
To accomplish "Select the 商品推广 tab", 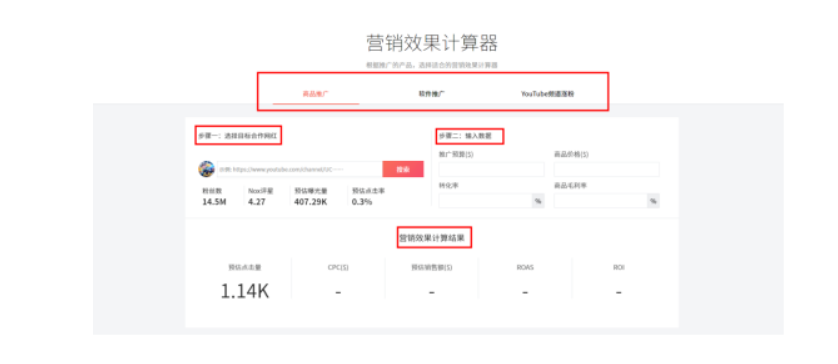I will pyautogui.click(x=316, y=94).
